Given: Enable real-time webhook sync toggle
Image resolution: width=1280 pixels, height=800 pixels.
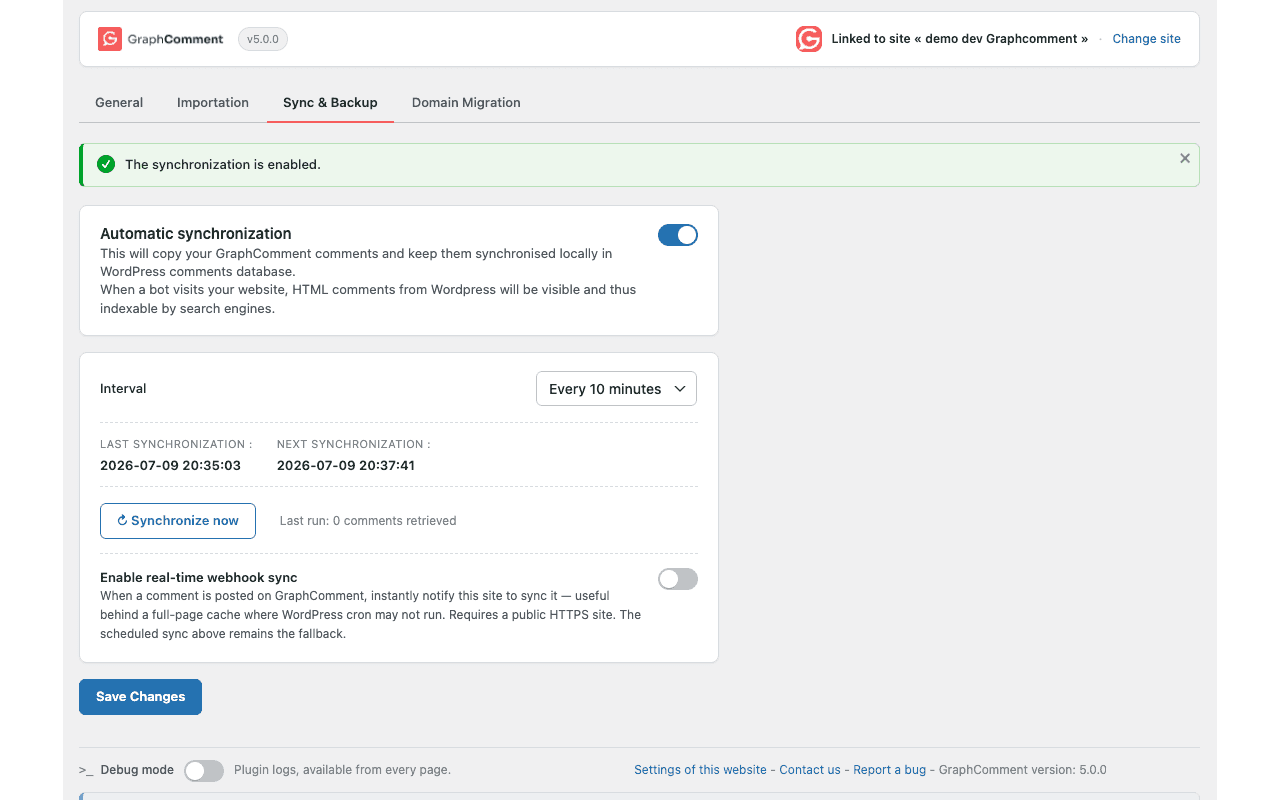Looking at the screenshot, I should click(x=678, y=579).
